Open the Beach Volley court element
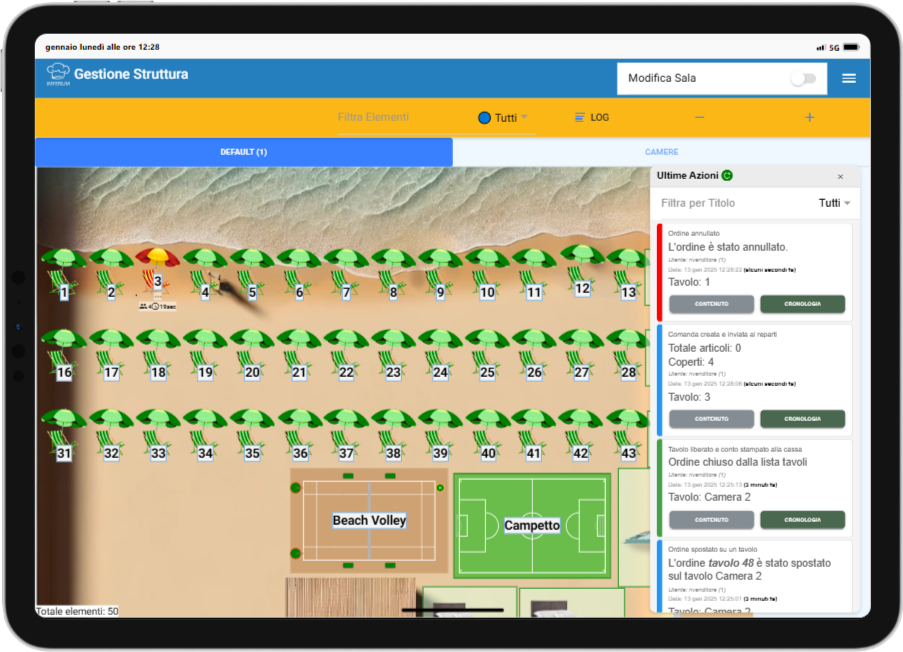Viewport: 903px width, 652px height. (x=369, y=520)
